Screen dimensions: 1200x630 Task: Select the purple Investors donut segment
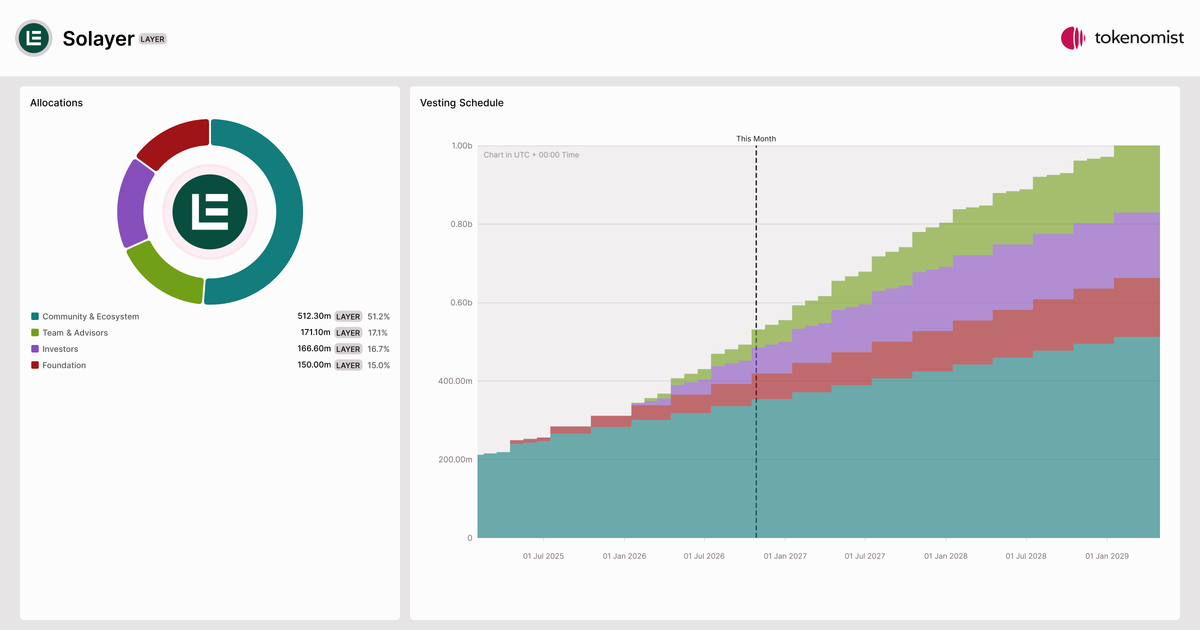point(132,203)
